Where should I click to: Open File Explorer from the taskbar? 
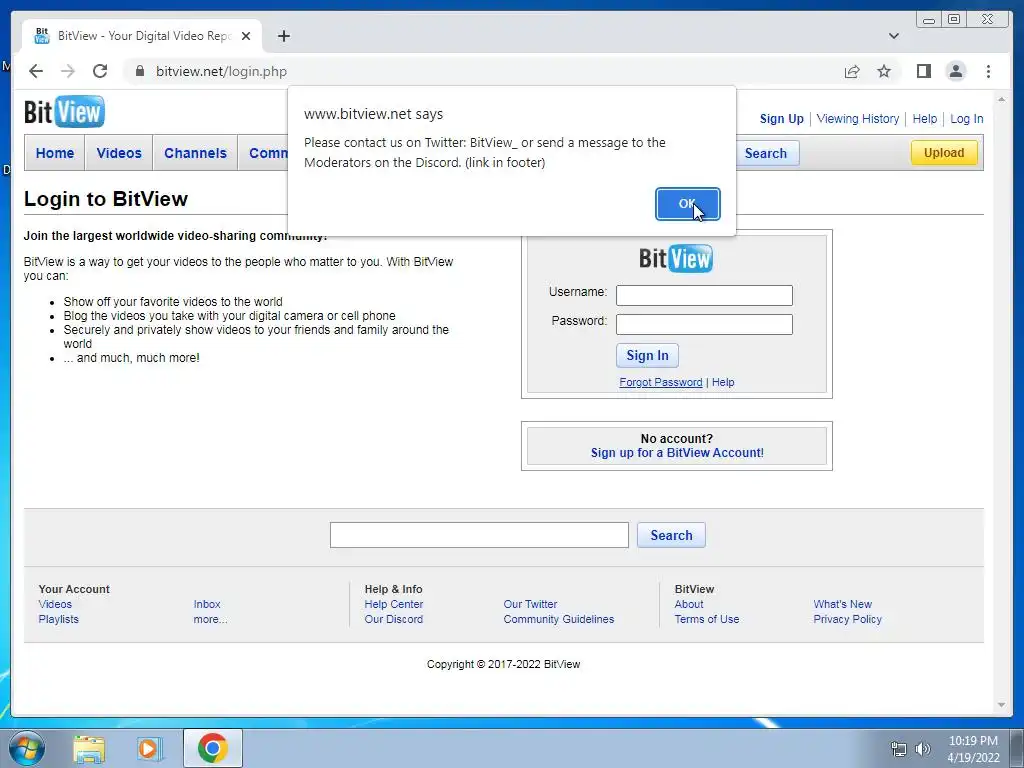[x=89, y=749]
